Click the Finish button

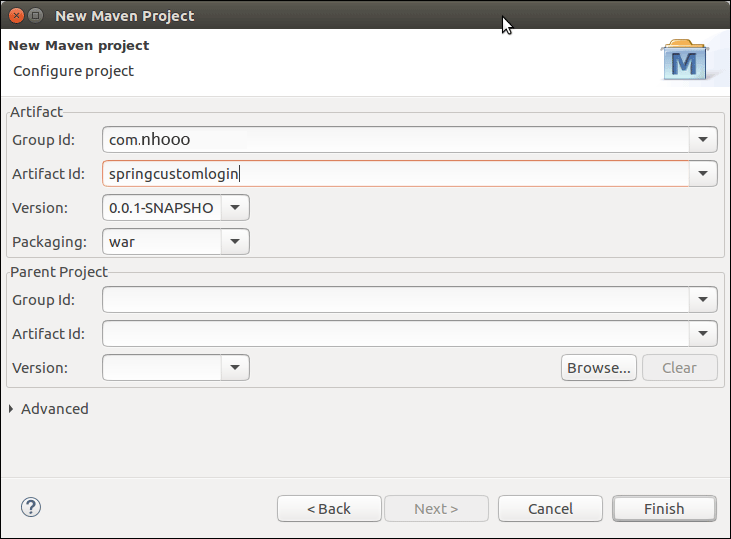664,508
